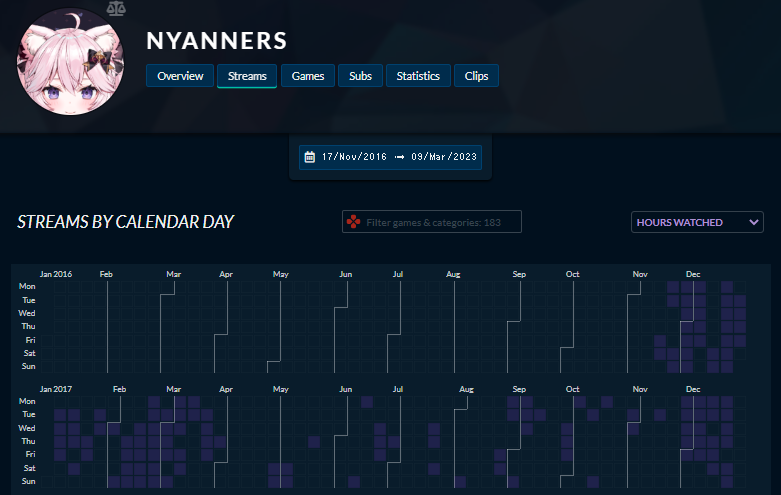Click the Jan 2017 month label
The image size is (781, 495).
pos(56,389)
